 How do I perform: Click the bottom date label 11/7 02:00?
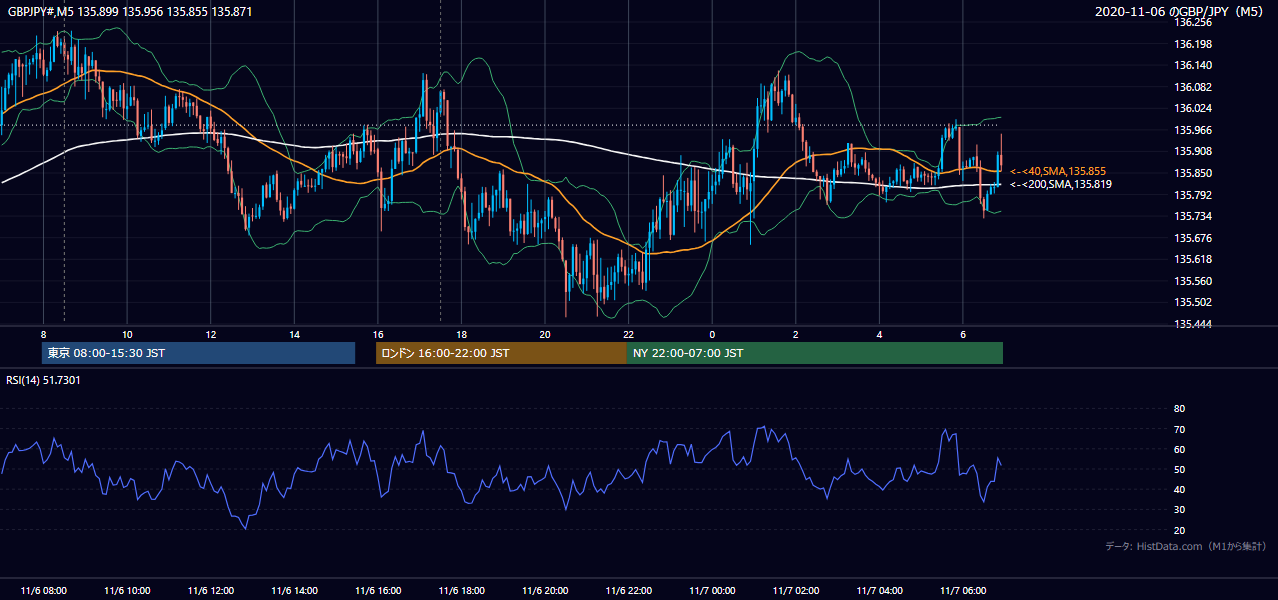click(796, 591)
